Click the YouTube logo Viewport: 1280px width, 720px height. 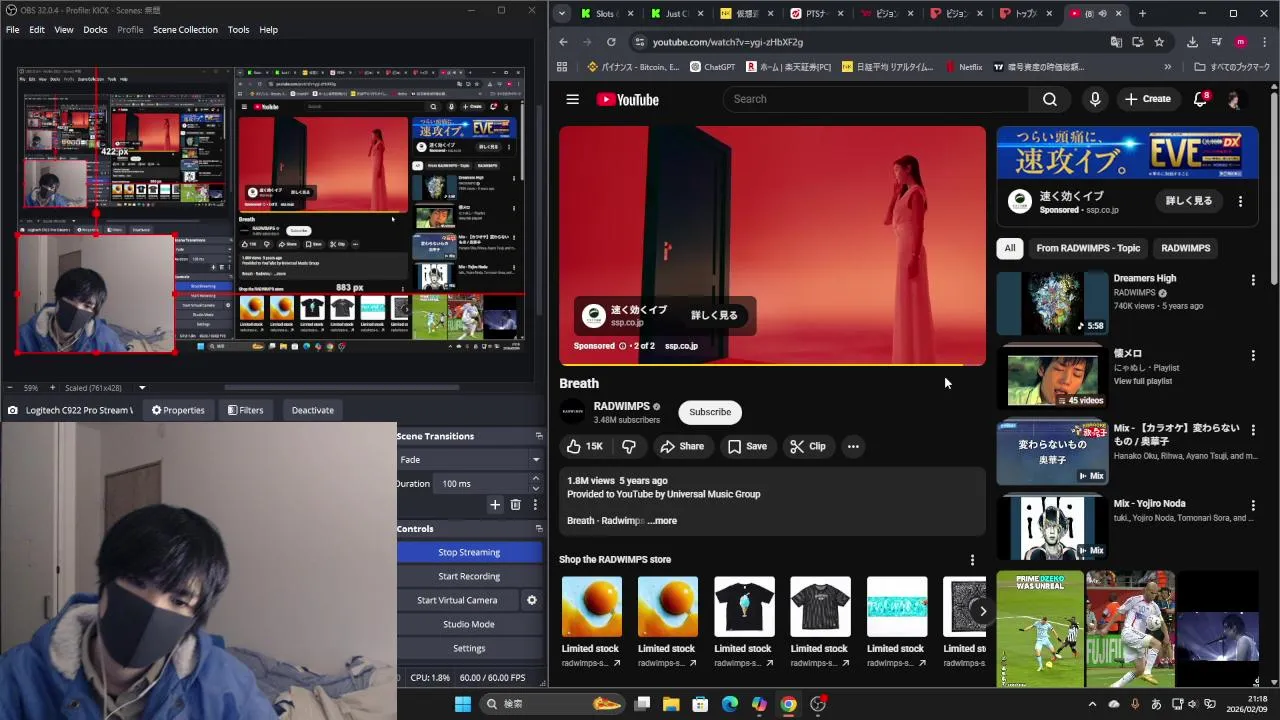point(628,99)
